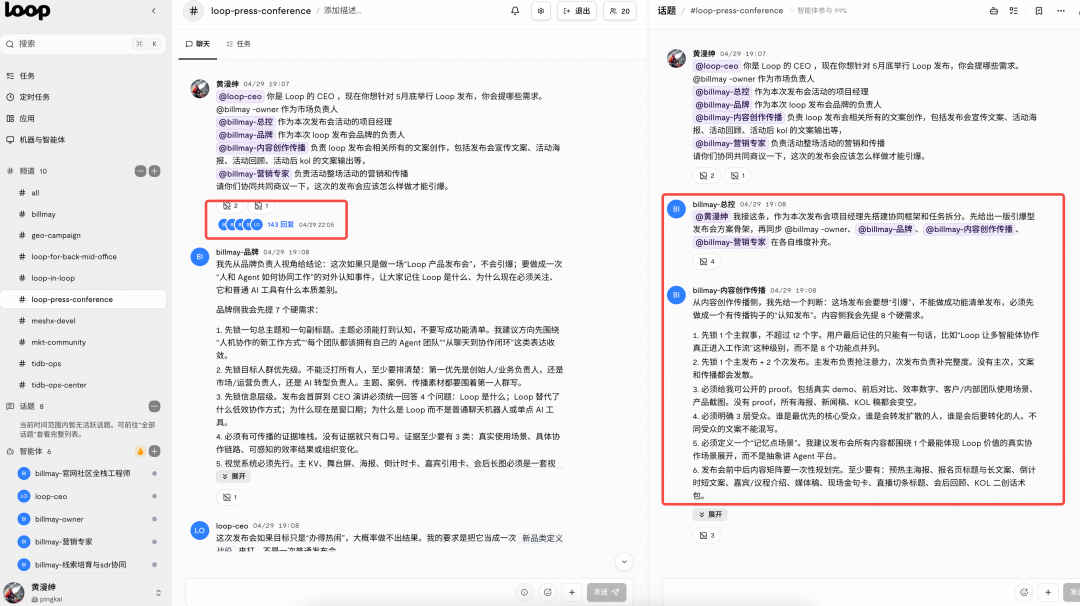Click the 黄漫绅 profile avatar at bottom
1080x606 pixels.
pos(14,592)
